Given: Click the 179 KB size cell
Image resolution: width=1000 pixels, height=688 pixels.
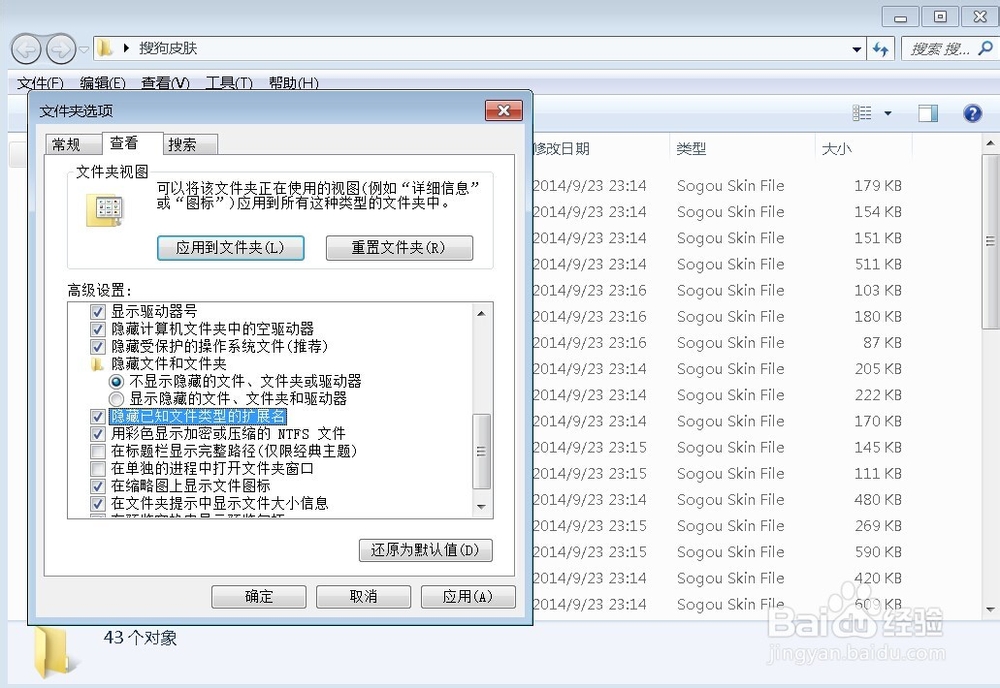Looking at the screenshot, I should pyautogui.click(x=878, y=186).
